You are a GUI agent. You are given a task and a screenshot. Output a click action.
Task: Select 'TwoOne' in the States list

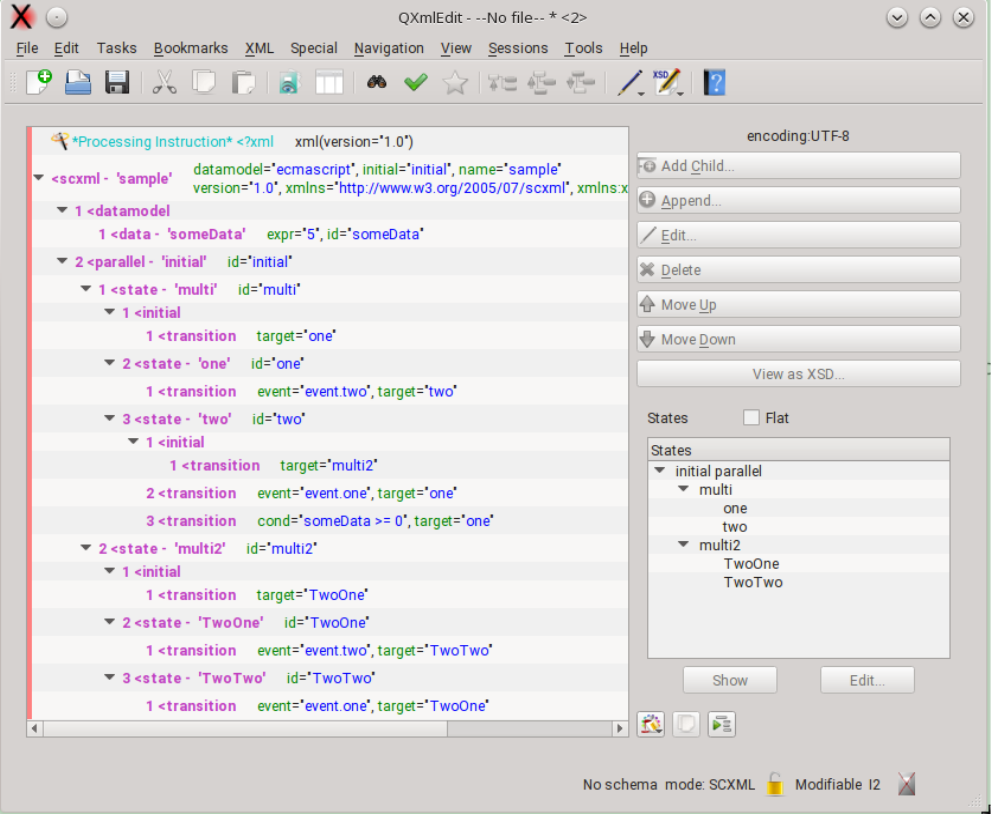[x=751, y=564]
